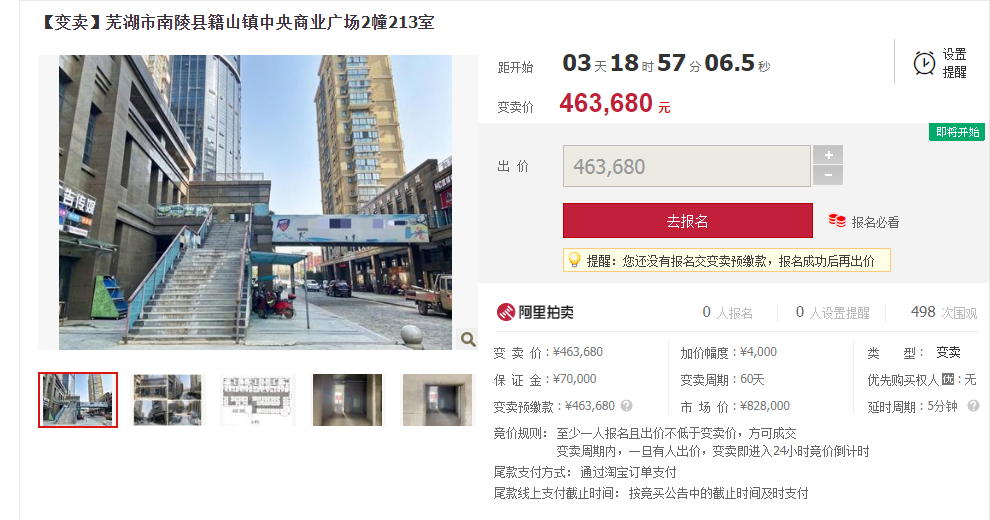Viewport: 990px width, 520px height.
Task: Select the floor plan thumbnail
Action: pyautogui.click(x=258, y=399)
